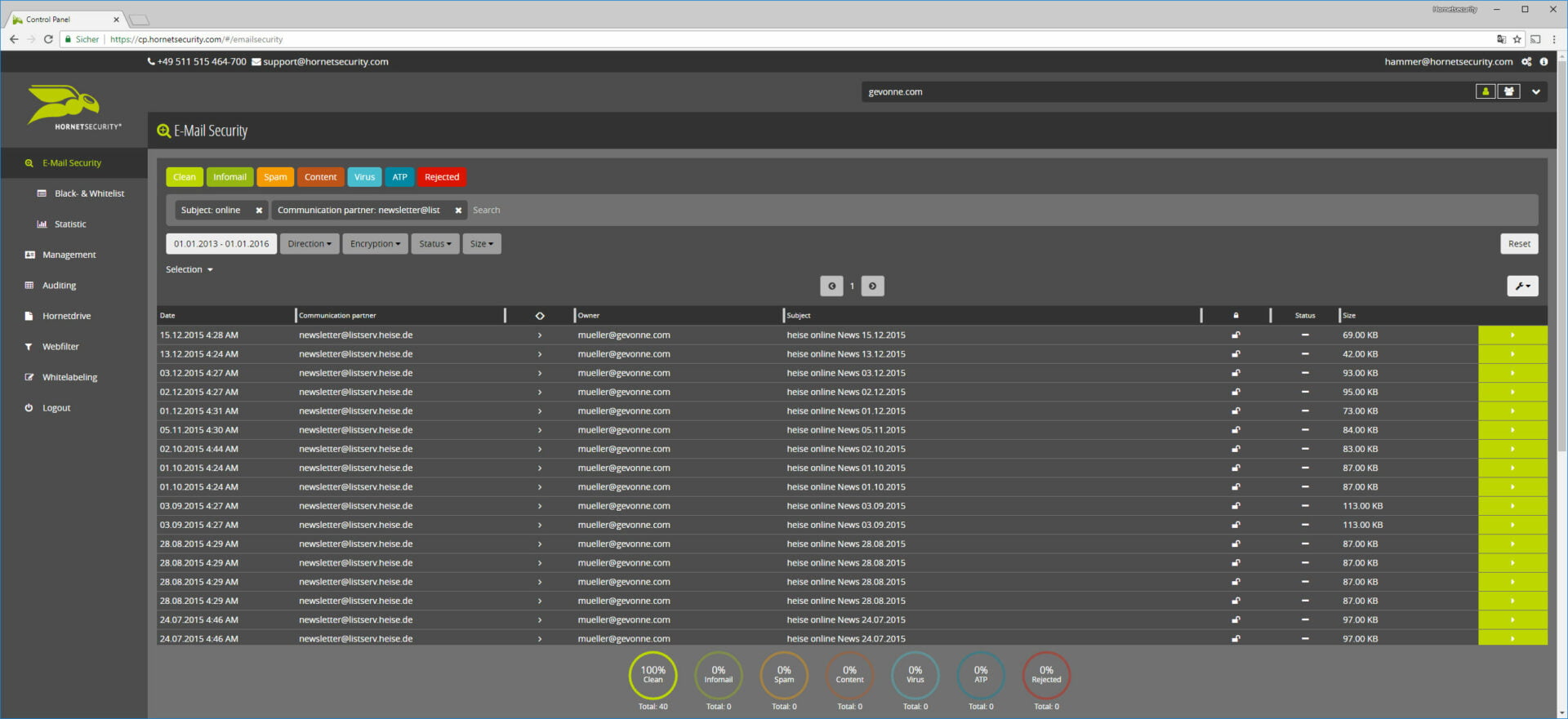Open the Direction dropdown
Screen dimensions: 1568x719
(x=309, y=244)
